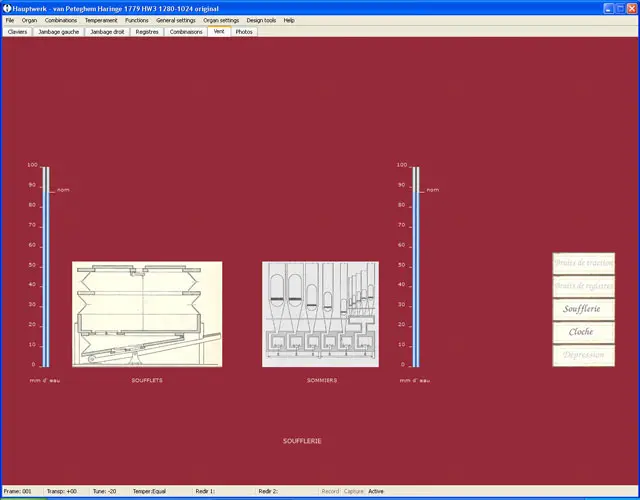Click the Sommiers windchest diagram

pyautogui.click(x=320, y=314)
